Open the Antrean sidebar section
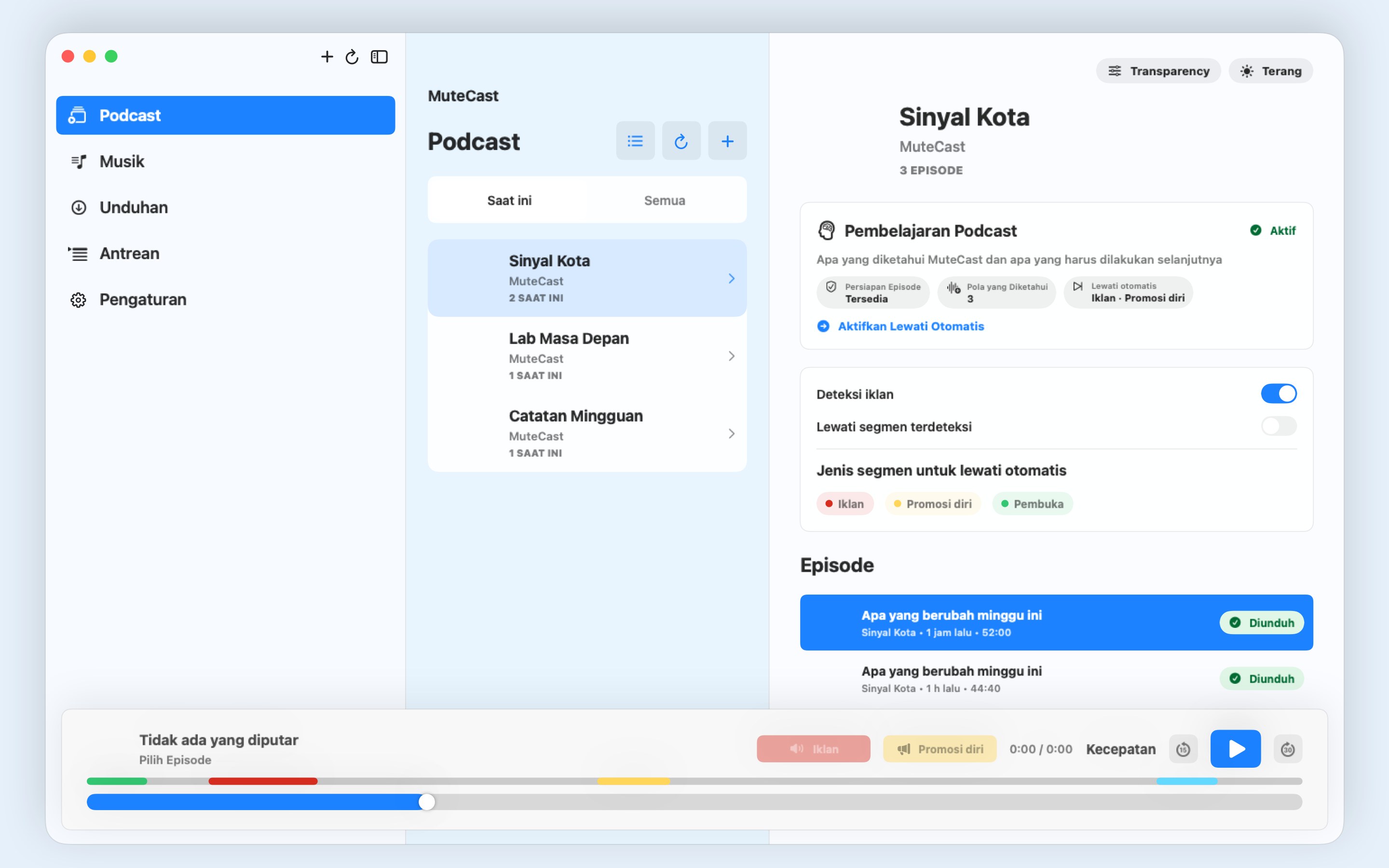The width and height of the screenshot is (1389, 868). pos(226,253)
